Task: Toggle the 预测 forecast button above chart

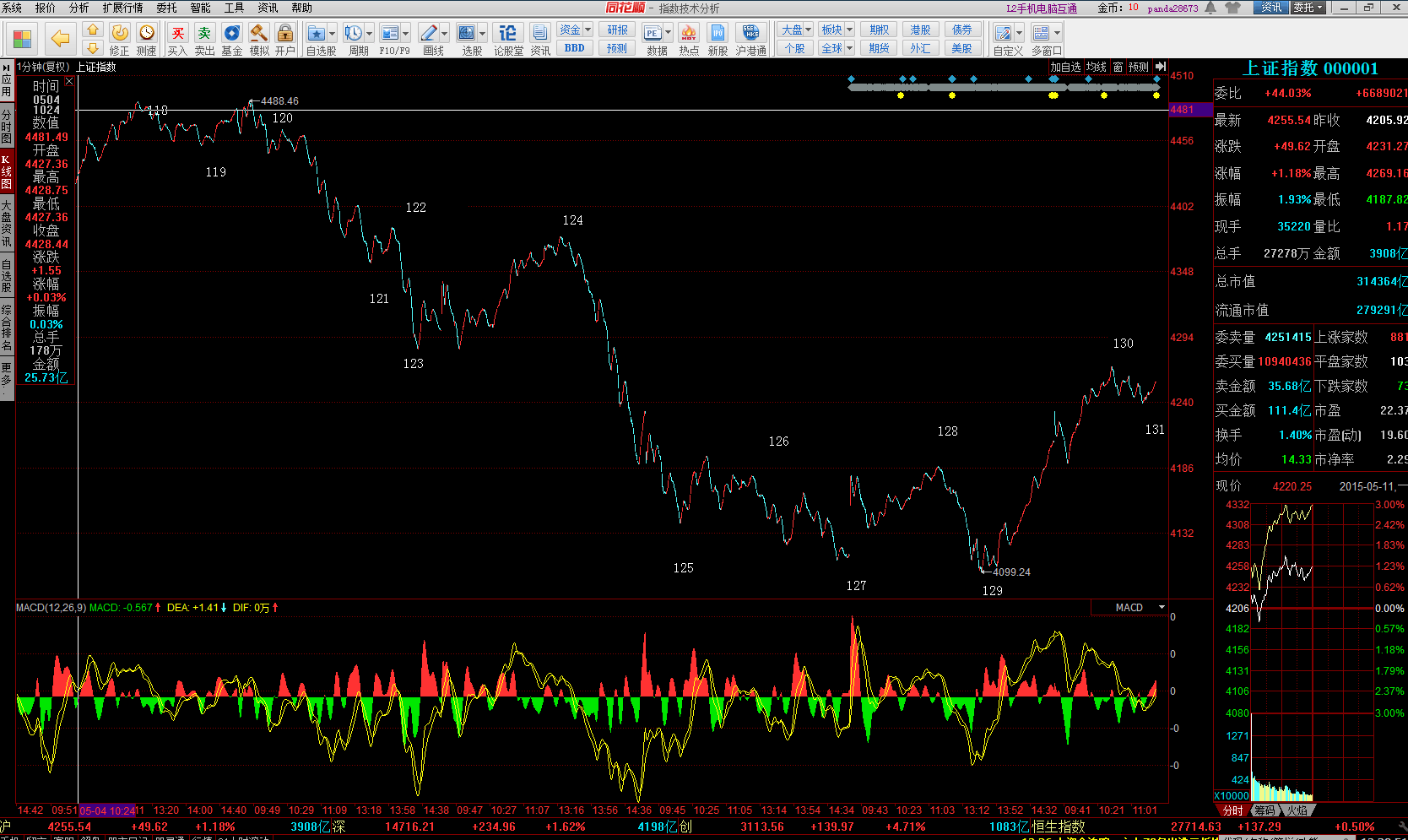Action: 1138,67
